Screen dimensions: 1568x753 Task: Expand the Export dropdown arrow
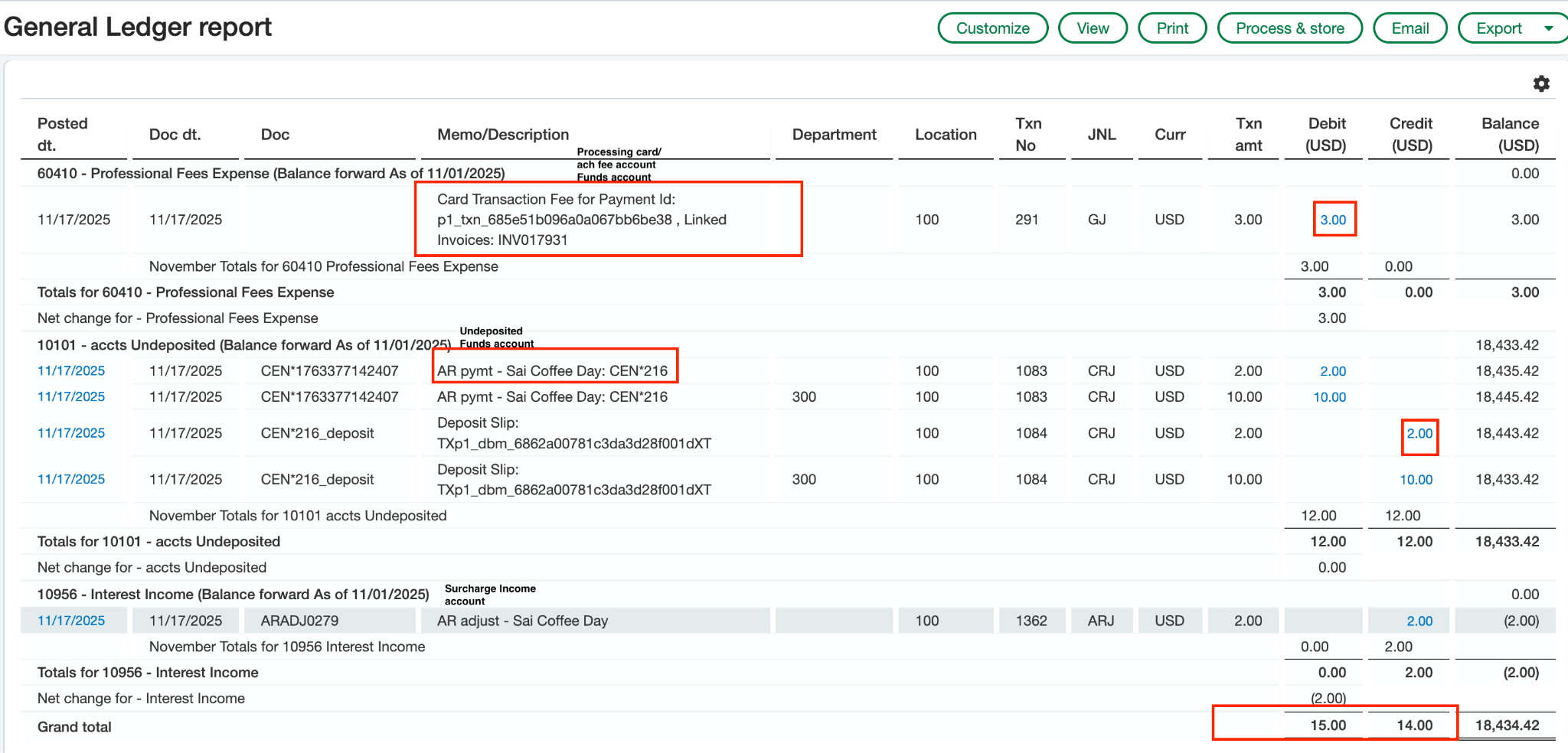(x=1548, y=28)
